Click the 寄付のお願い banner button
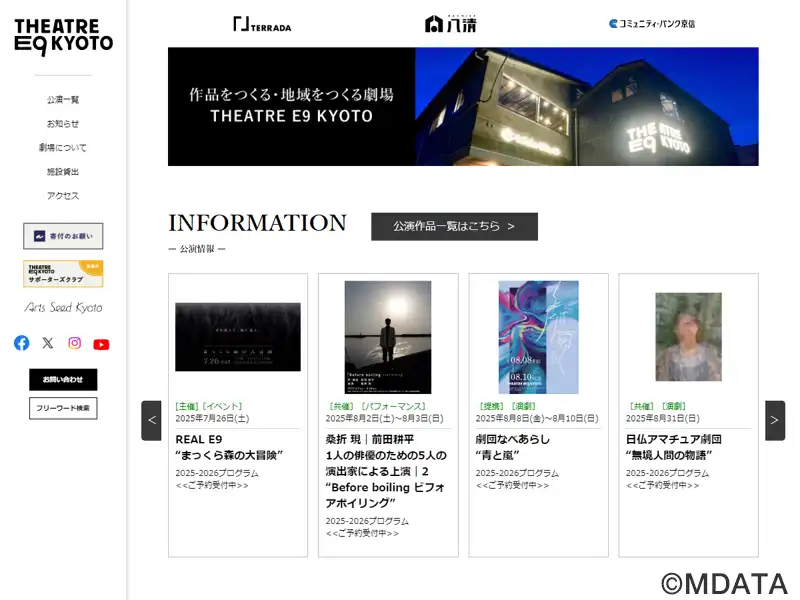Screen dimensions: 800x600 [x=63, y=236]
